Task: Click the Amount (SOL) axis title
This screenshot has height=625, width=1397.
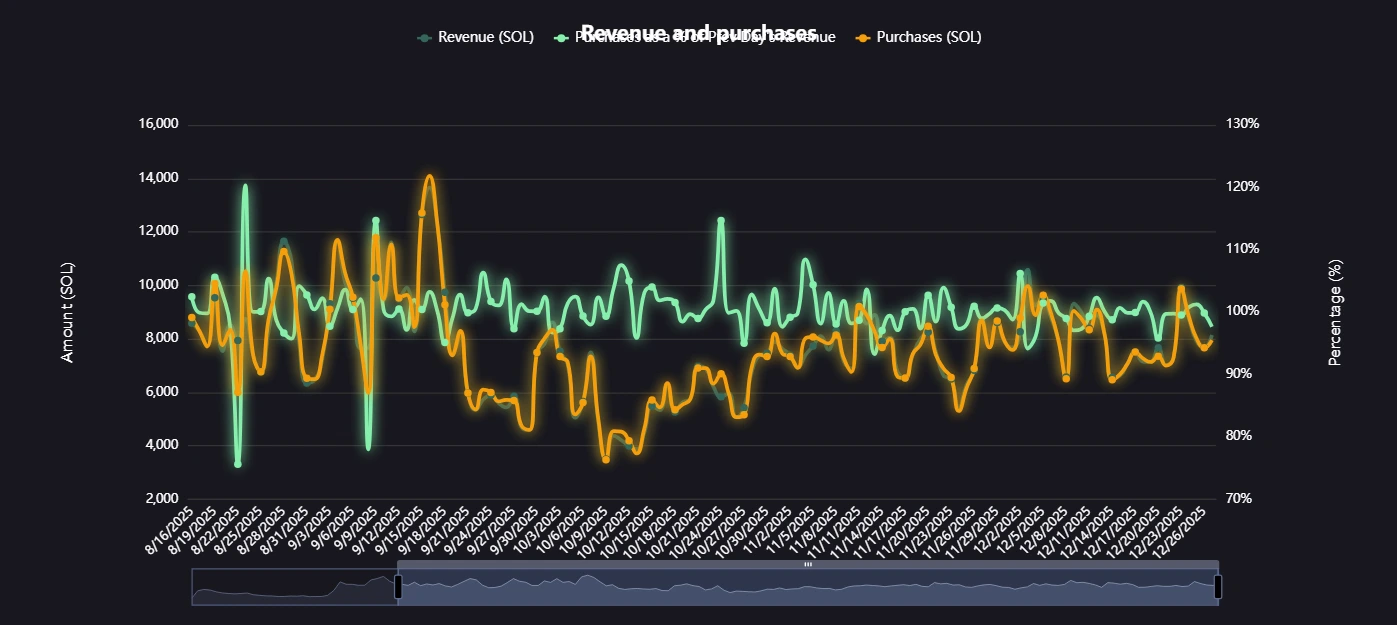Action: (67, 310)
